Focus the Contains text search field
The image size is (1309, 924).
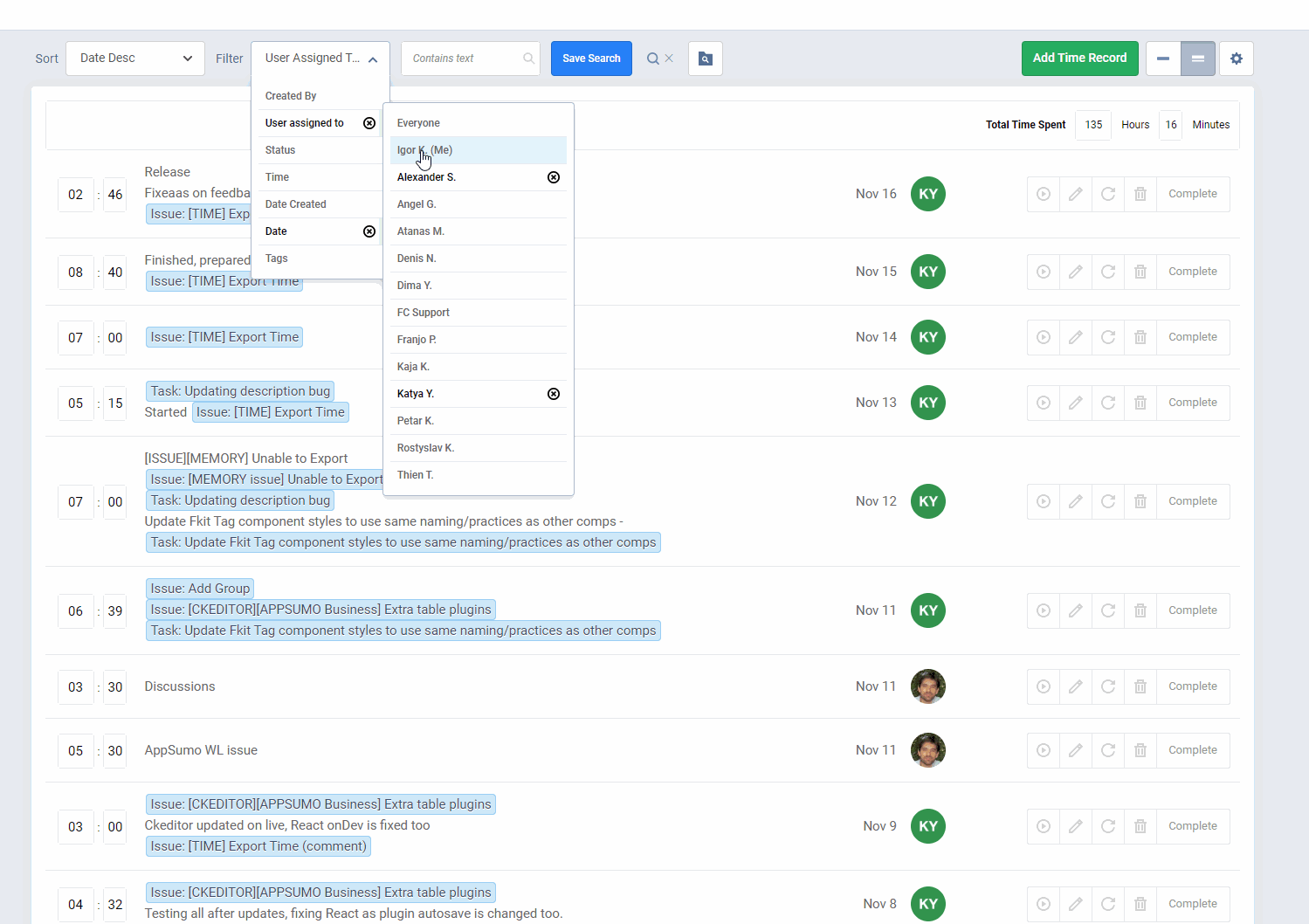tap(470, 59)
